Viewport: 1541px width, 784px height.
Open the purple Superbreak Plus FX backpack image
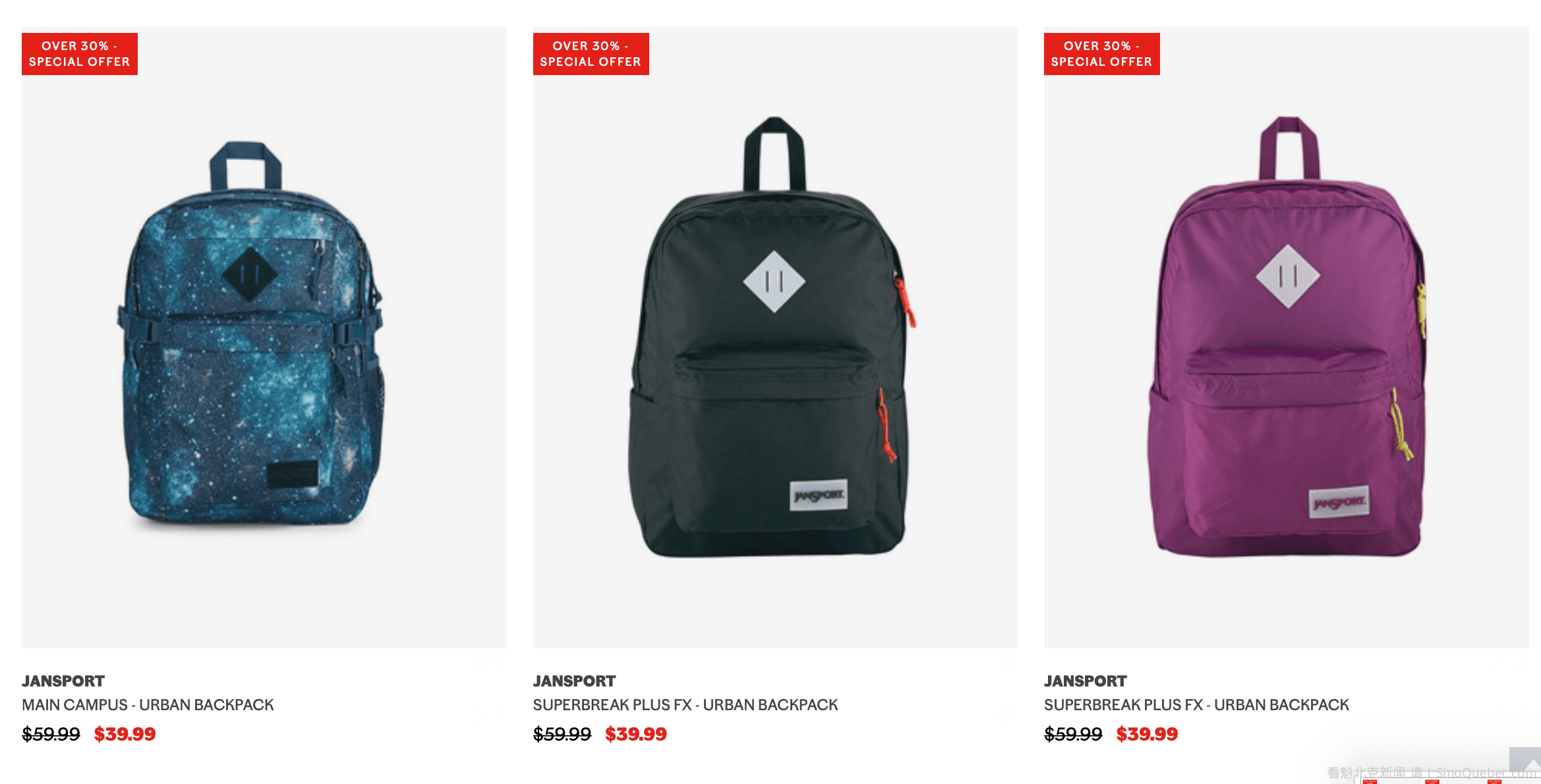pos(1287,337)
